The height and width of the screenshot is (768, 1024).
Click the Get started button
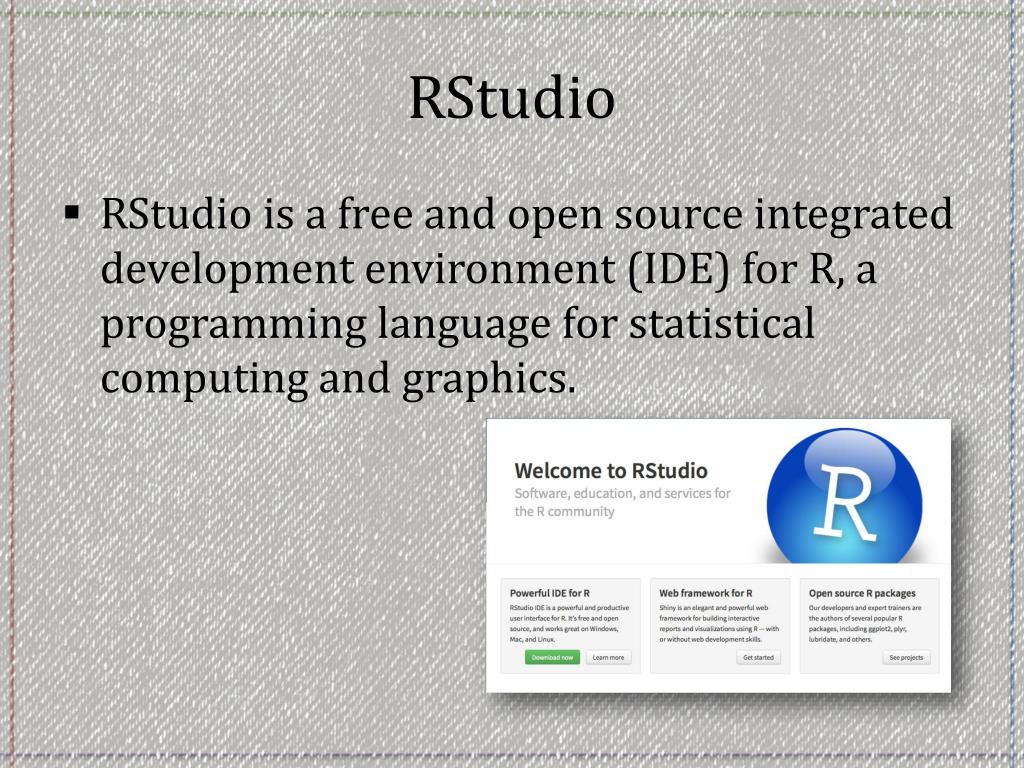[x=758, y=658]
